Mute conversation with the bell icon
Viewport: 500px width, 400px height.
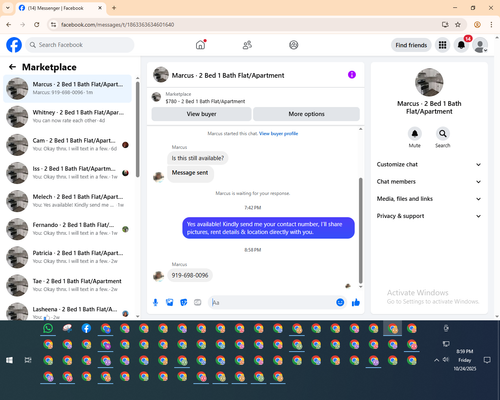[x=415, y=134]
